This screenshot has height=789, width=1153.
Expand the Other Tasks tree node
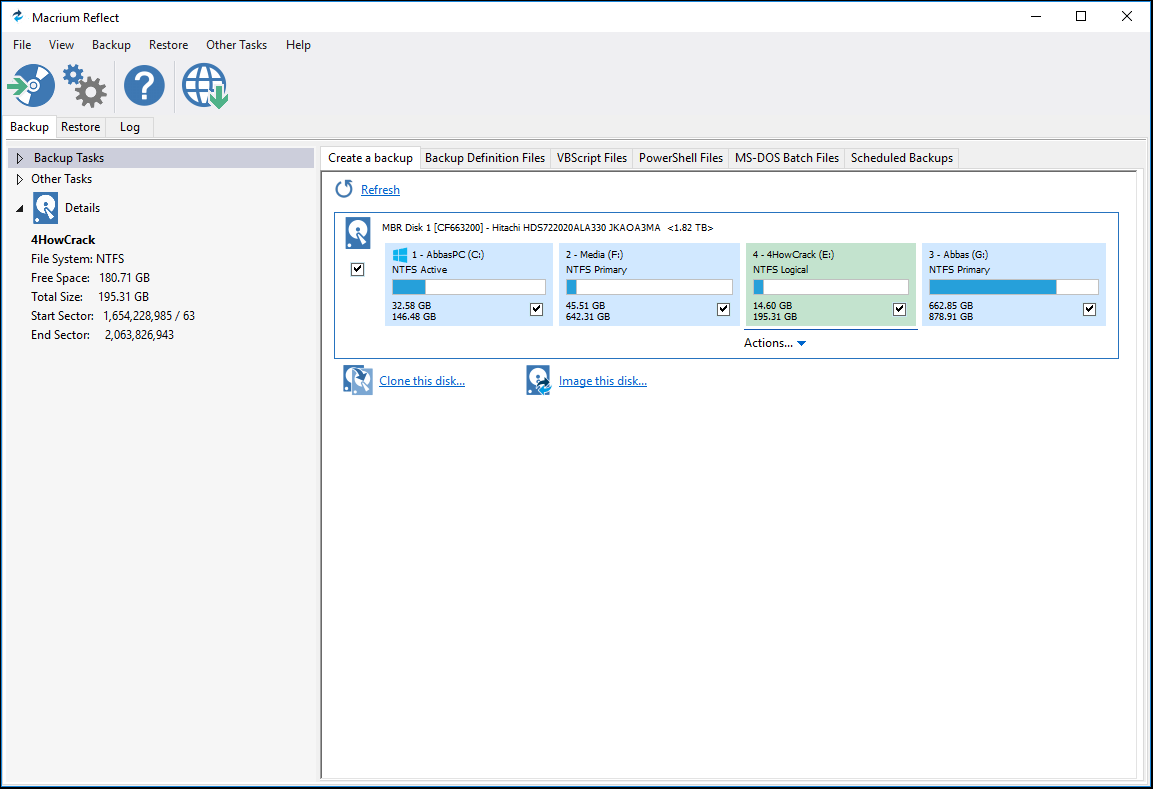pos(20,179)
